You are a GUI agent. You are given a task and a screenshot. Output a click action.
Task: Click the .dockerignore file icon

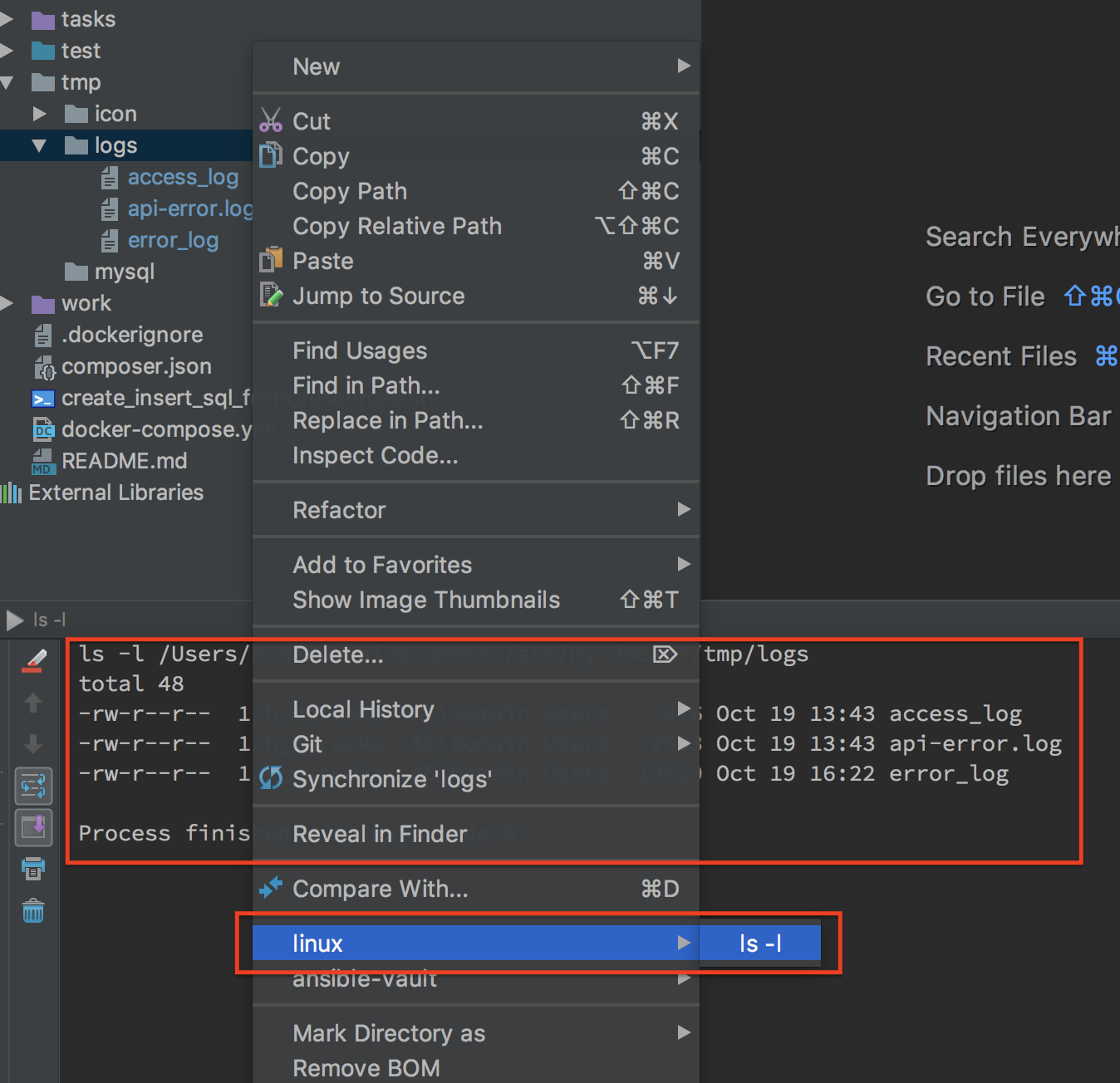pyautogui.click(x=43, y=336)
